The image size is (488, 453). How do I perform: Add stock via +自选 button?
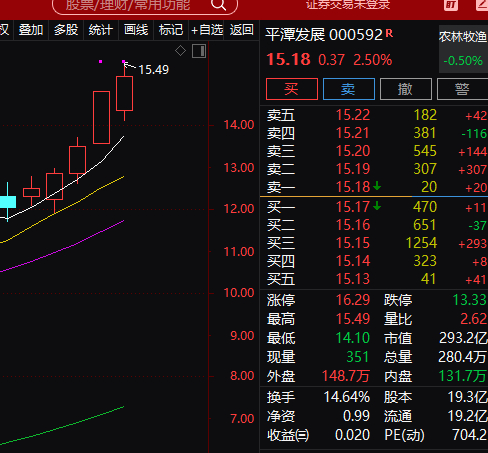[207, 30]
